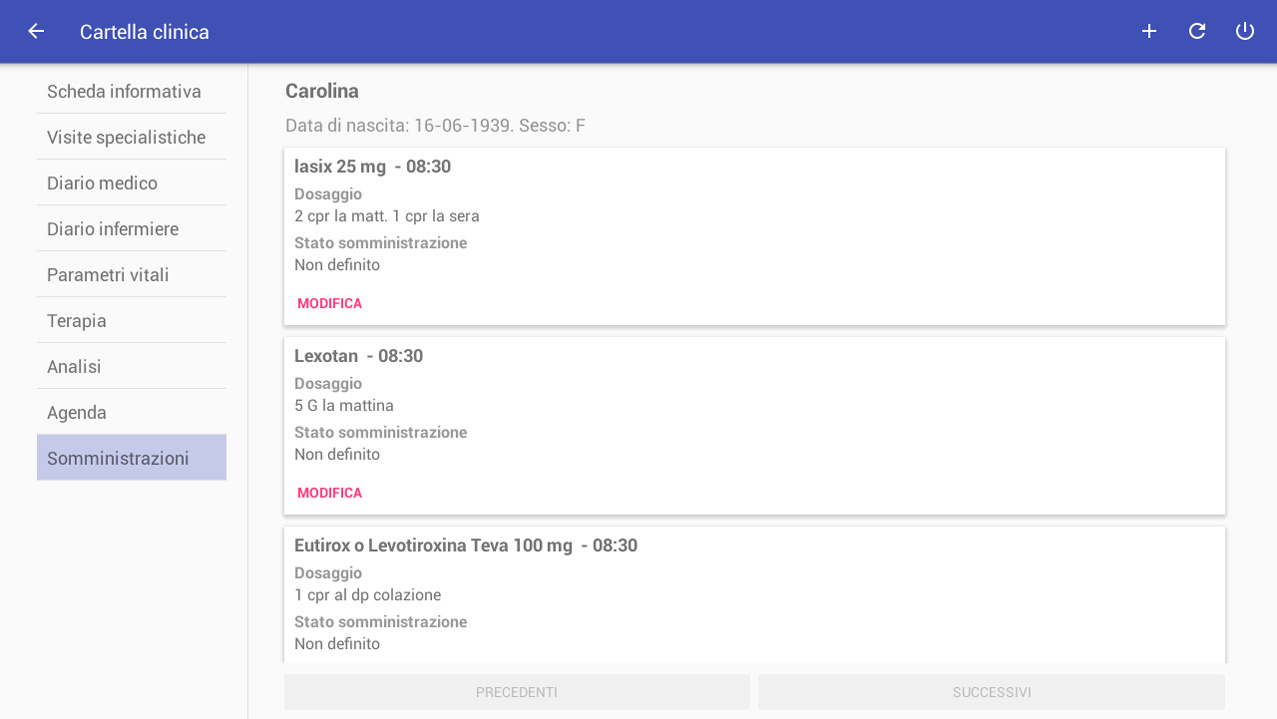Open the Agenda section
The height and width of the screenshot is (719, 1277).
click(132, 413)
